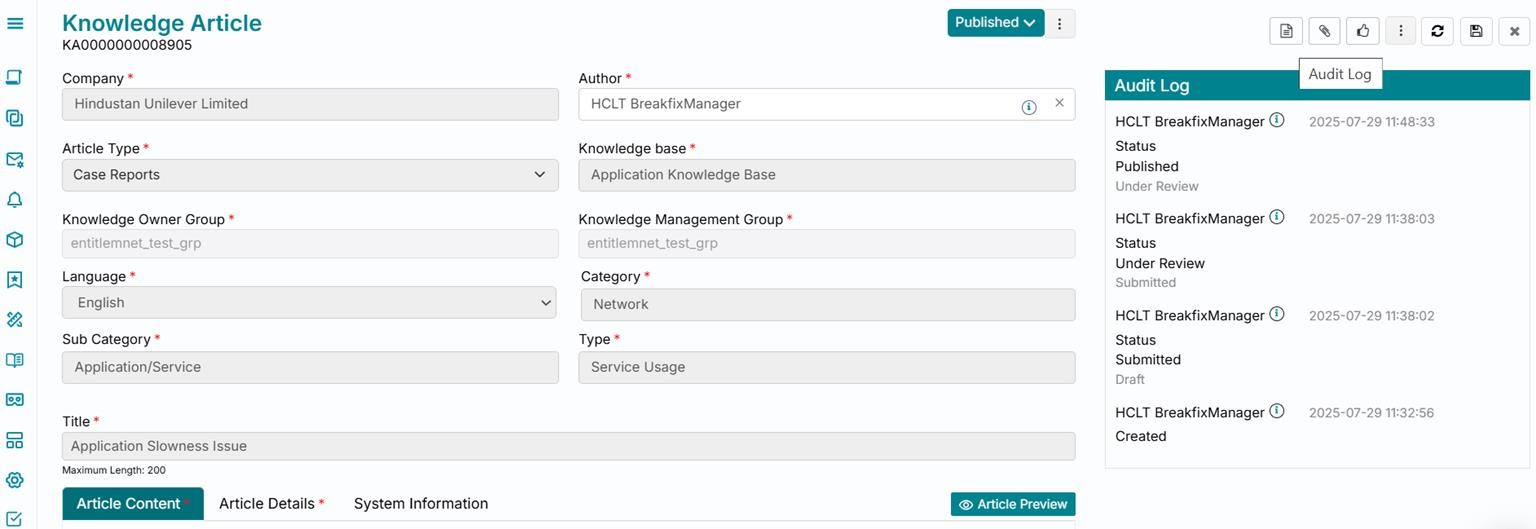This screenshot has width=1536, height=529.
Task: Close the article with the X icon
Action: point(1514,31)
